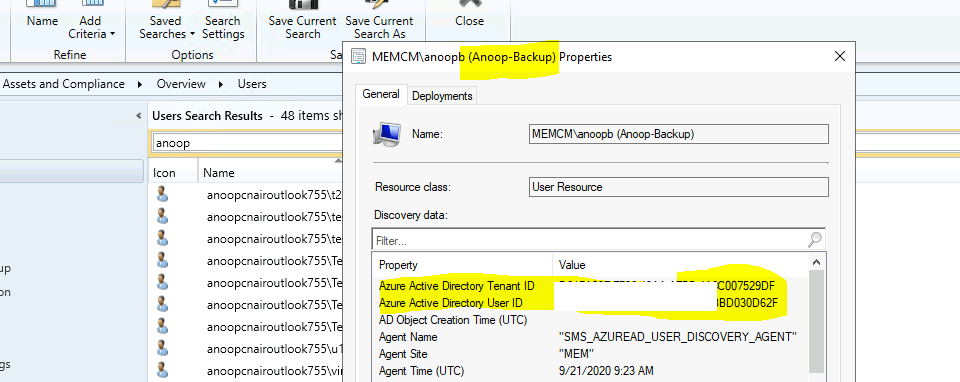Select Assets and Compliance breadcrumb
This screenshot has height=382, width=960.
(64, 84)
